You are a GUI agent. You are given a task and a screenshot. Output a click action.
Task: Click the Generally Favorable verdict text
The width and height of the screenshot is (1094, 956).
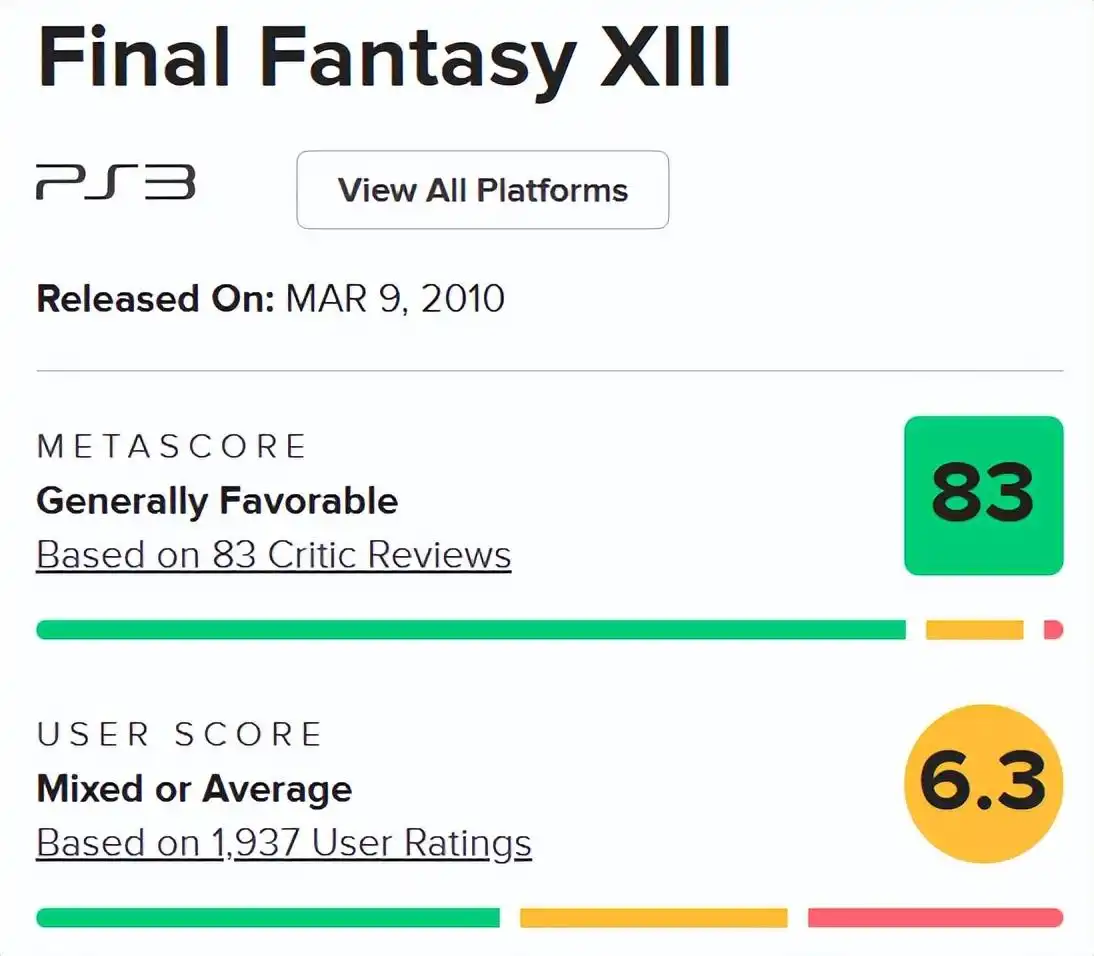(x=217, y=501)
